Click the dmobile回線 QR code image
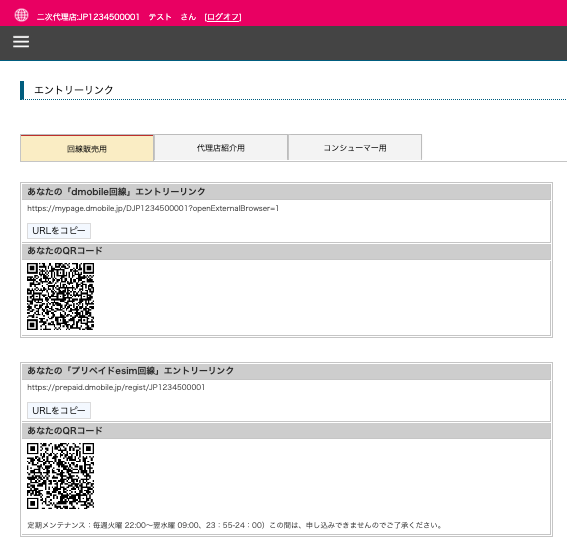Viewport: 567px width, 545px height. [60, 297]
